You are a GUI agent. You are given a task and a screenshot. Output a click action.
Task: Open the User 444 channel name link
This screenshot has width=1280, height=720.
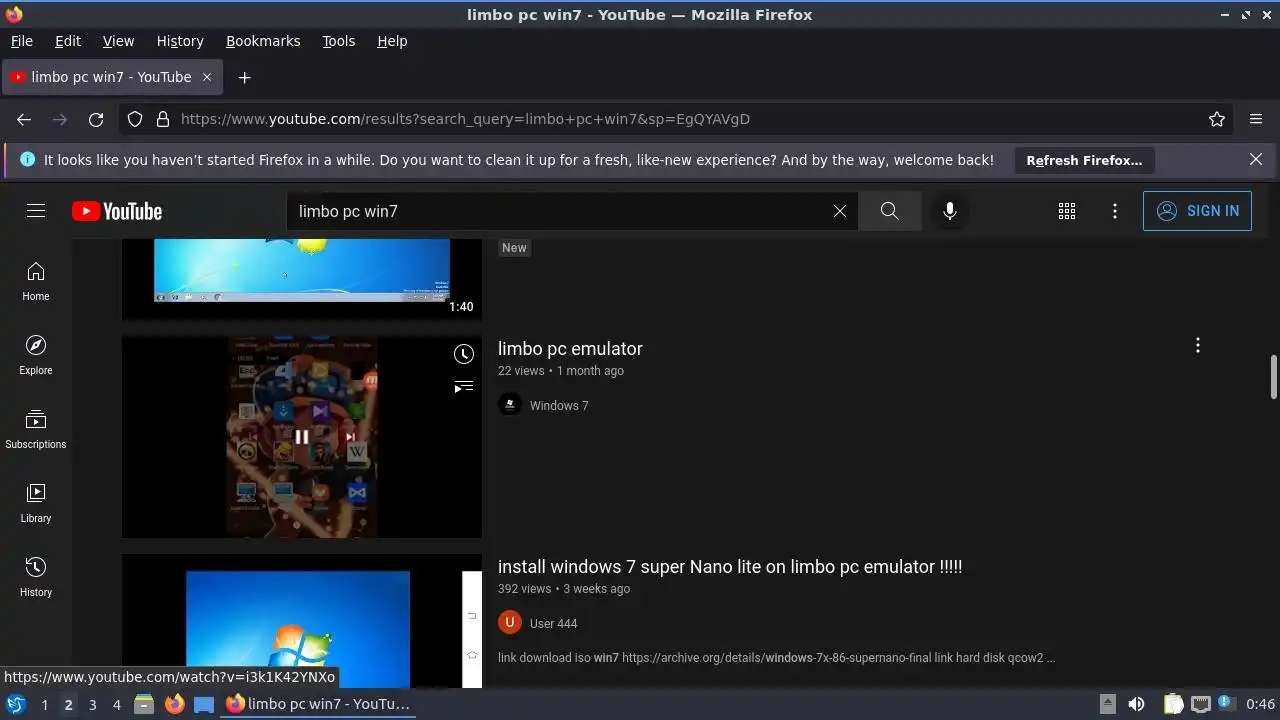(x=553, y=623)
